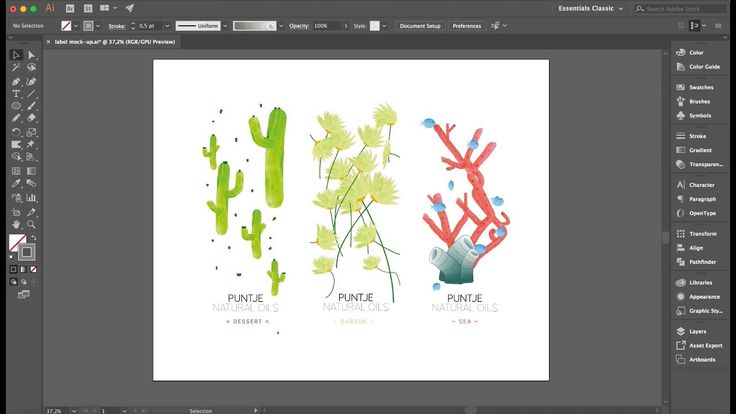Open Adobe Stock via St icon
This screenshot has height=414, width=736.
[x=88, y=8]
